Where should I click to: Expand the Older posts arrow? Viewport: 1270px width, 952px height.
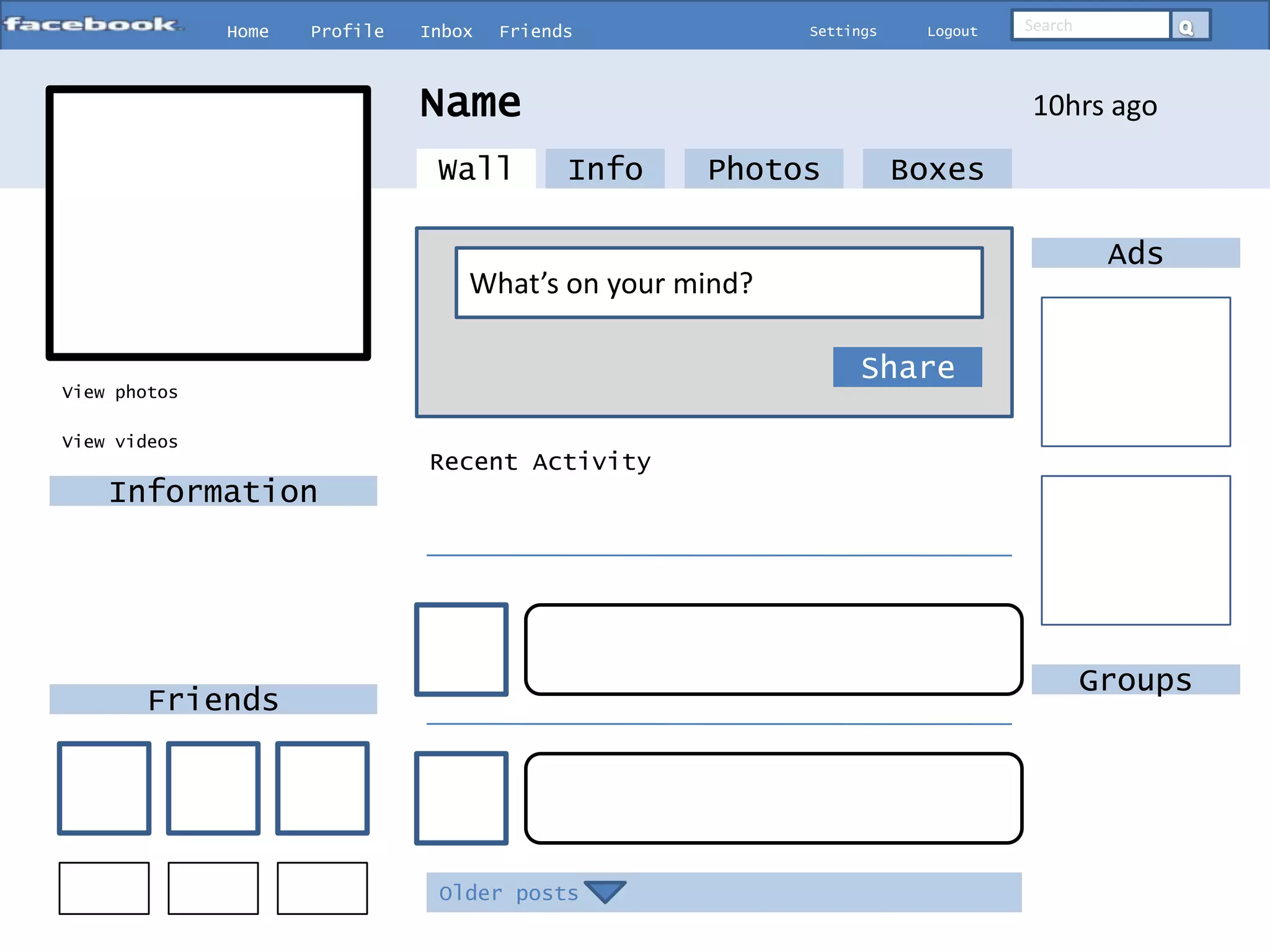pyautogui.click(x=605, y=891)
